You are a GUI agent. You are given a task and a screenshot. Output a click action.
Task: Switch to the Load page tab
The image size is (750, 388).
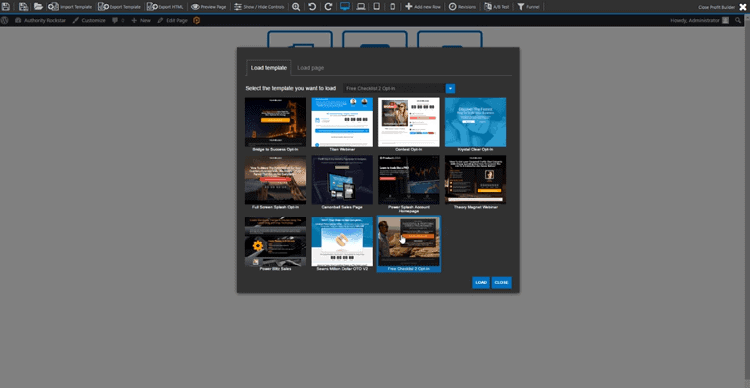[310, 68]
